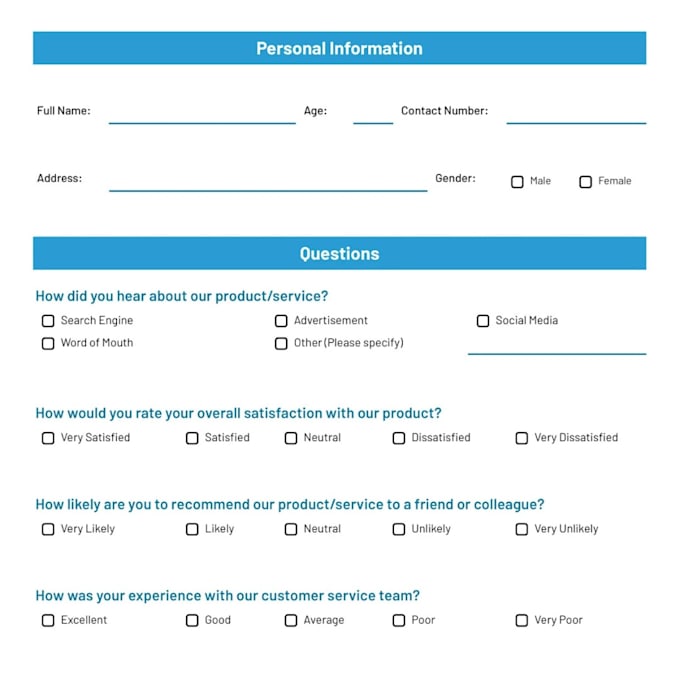Select the Advertisement checkbox
The image size is (680, 680).
[x=281, y=321]
